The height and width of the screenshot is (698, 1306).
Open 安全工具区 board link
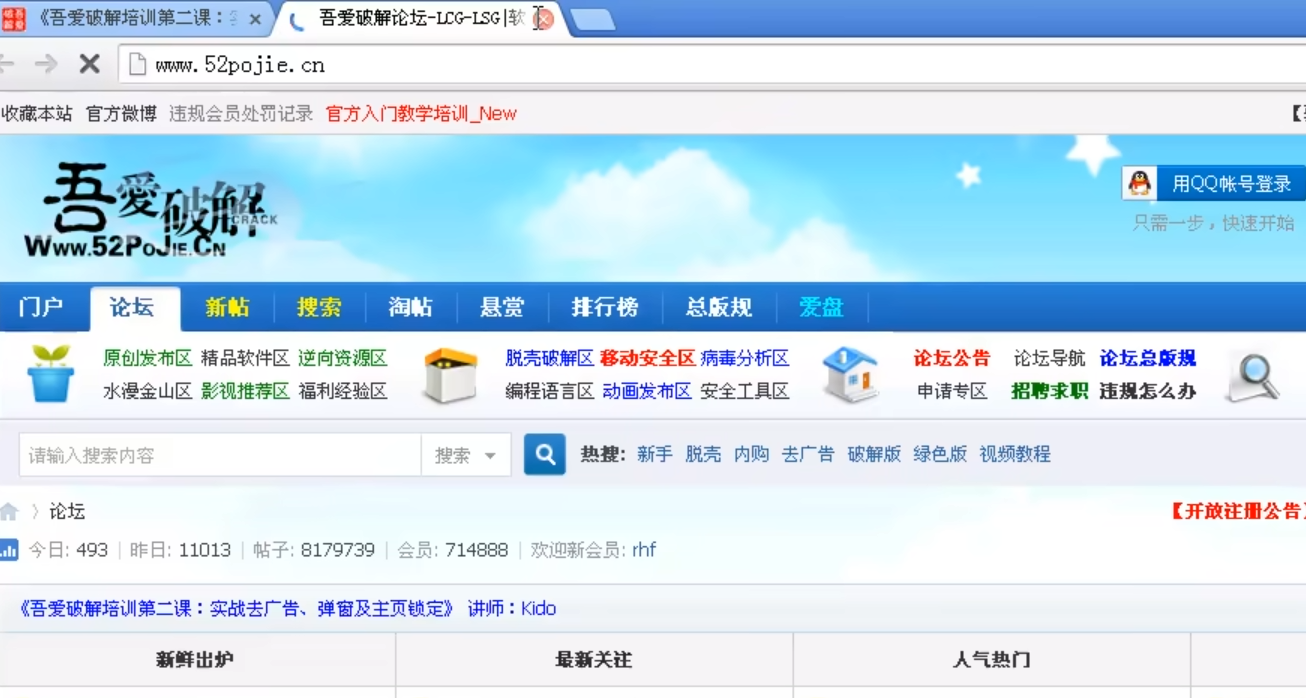click(745, 391)
